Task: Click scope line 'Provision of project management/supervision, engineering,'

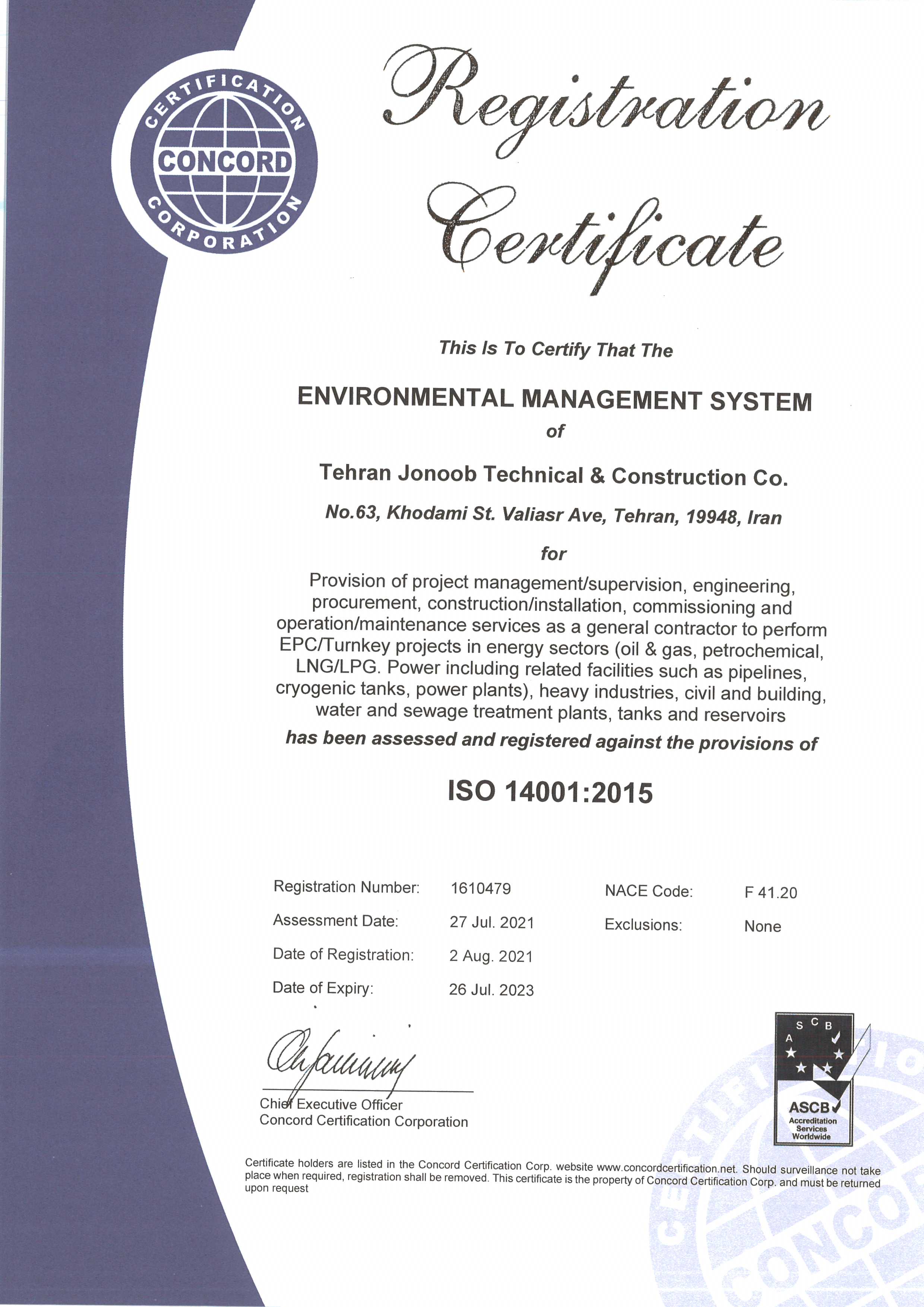Action: point(552,584)
